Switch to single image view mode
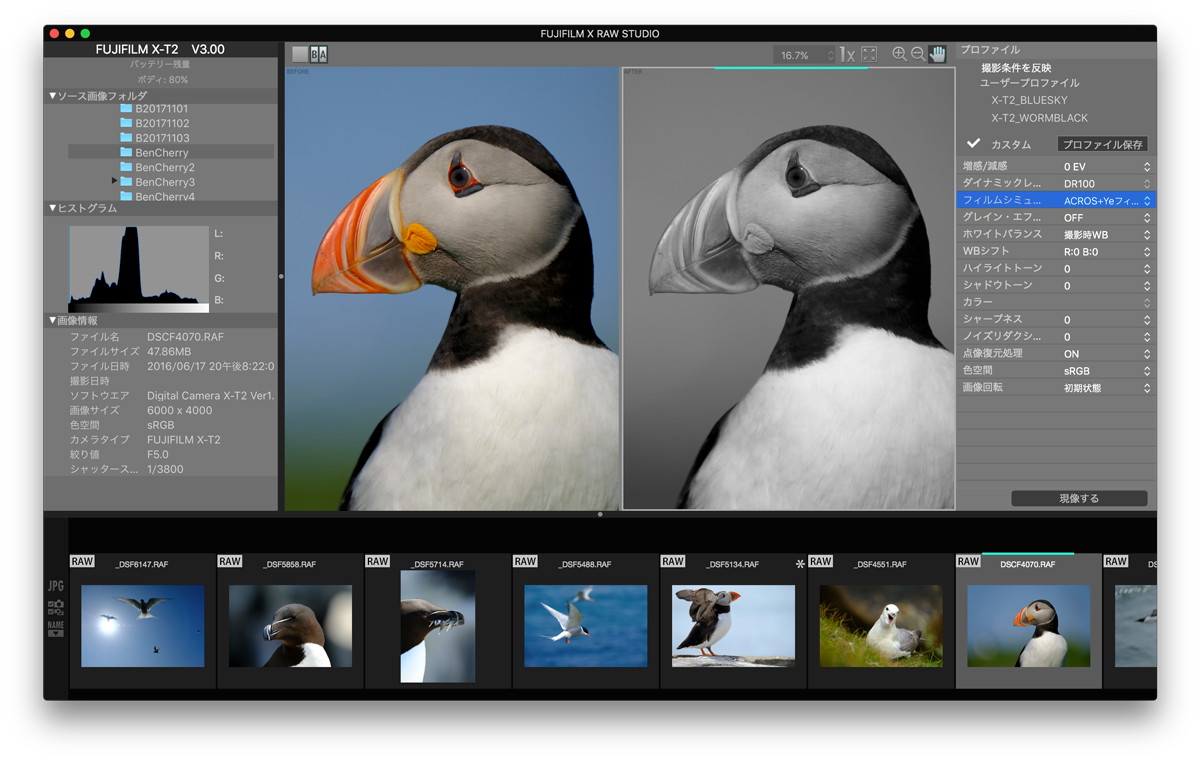 pyautogui.click(x=299, y=55)
